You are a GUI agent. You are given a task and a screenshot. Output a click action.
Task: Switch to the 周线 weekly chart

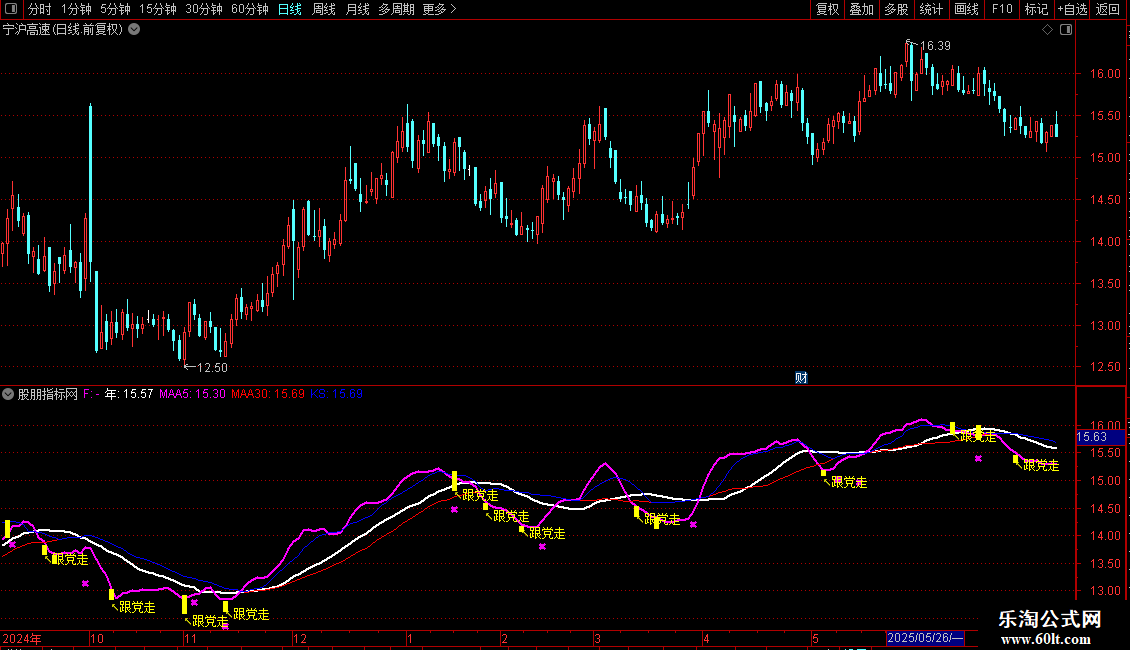click(x=324, y=9)
